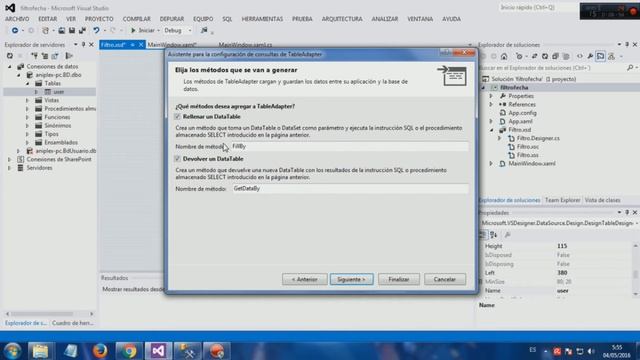Click the home icon in solution explorer
Viewport: 640px width, 360px height.
coord(504,56)
